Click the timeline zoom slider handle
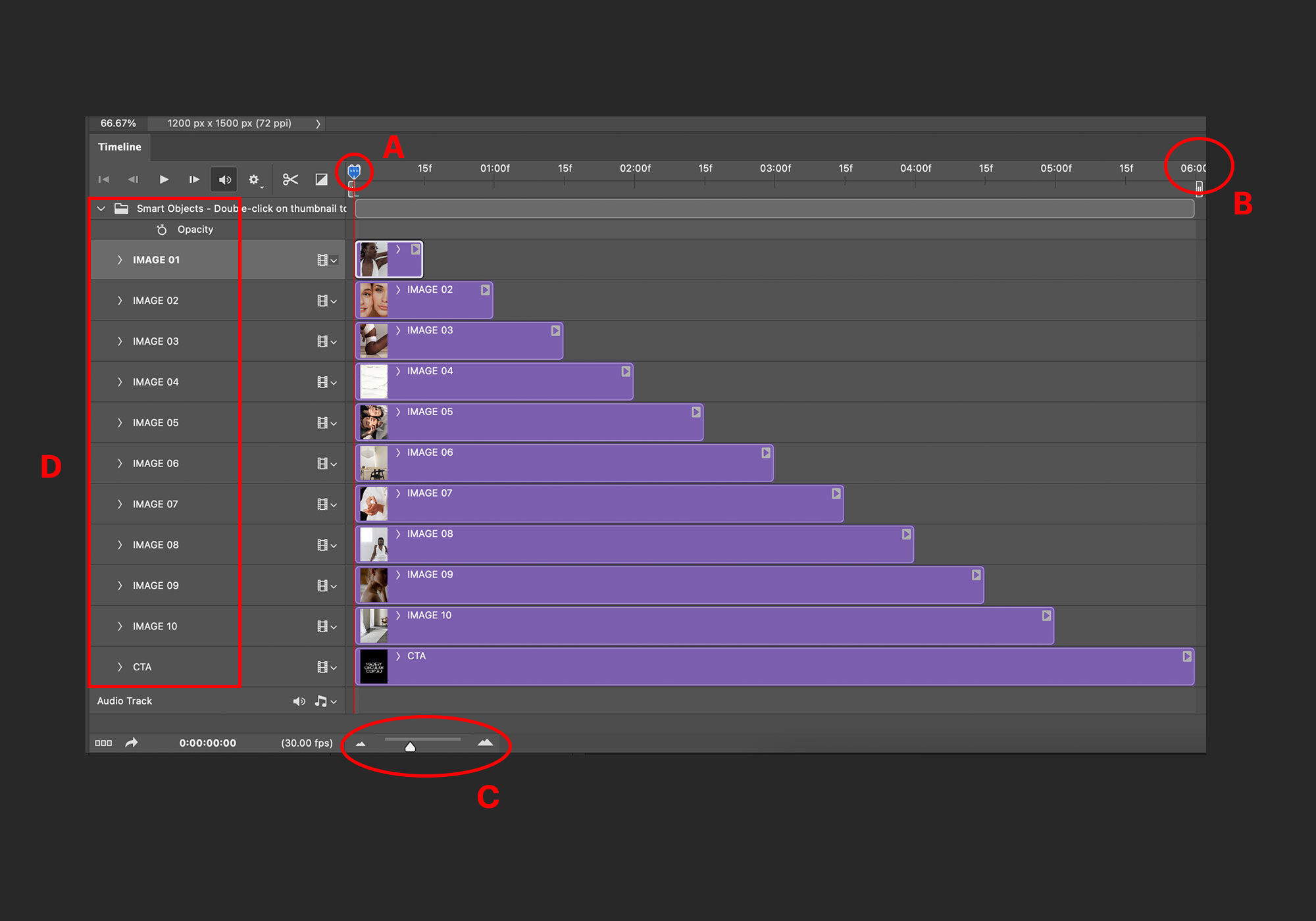 (x=410, y=747)
